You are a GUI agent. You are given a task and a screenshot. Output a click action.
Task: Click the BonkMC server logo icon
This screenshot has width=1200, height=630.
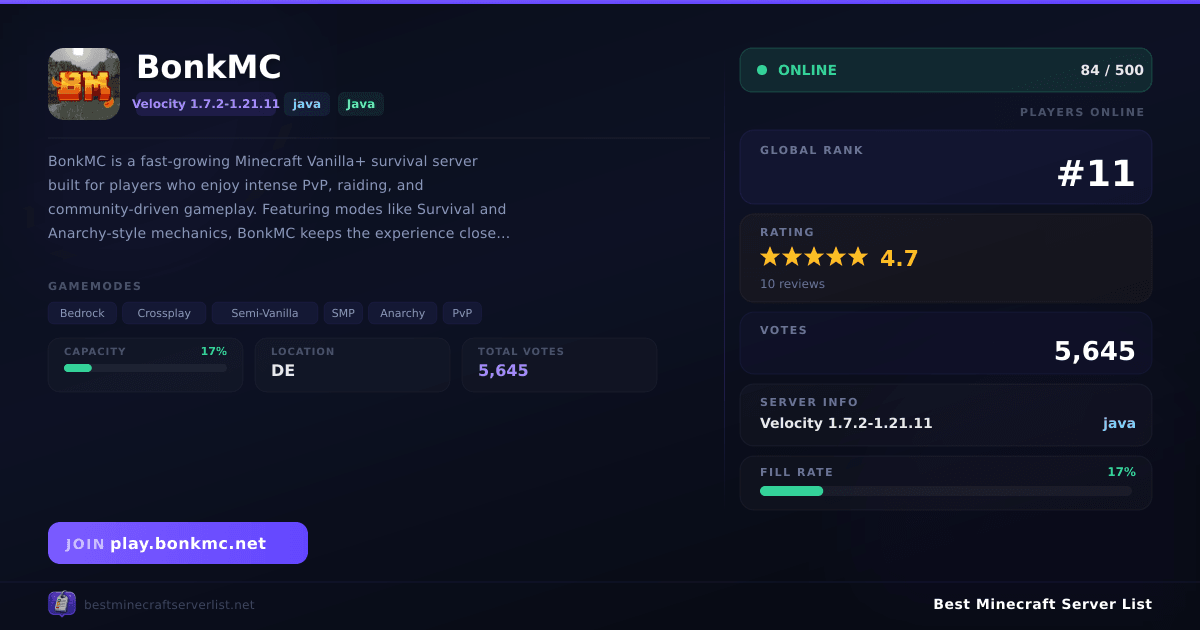point(84,84)
